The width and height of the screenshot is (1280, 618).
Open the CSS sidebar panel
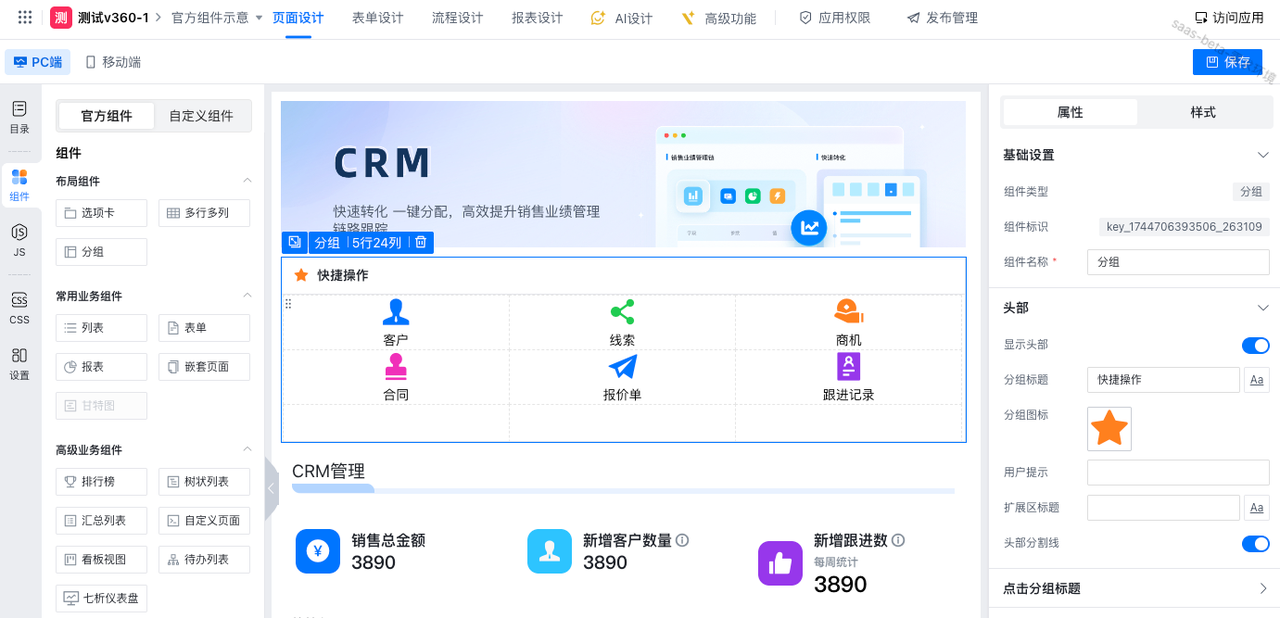pyautogui.click(x=19, y=308)
